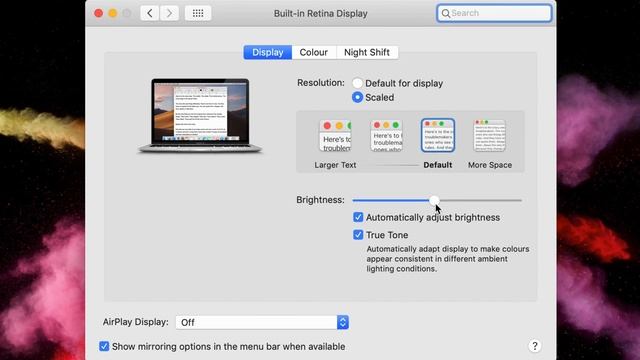Click the 'Larger Text' label

tap(335, 165)
